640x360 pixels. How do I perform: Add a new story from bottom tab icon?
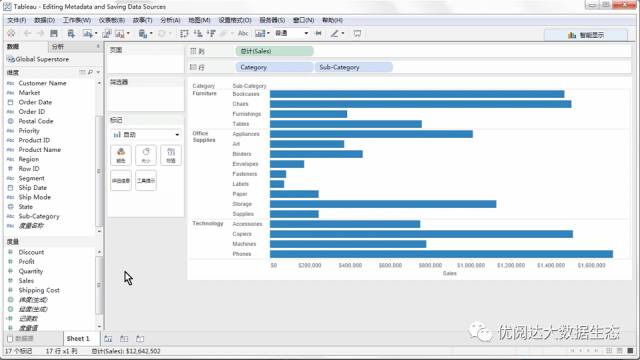point(140,339)
